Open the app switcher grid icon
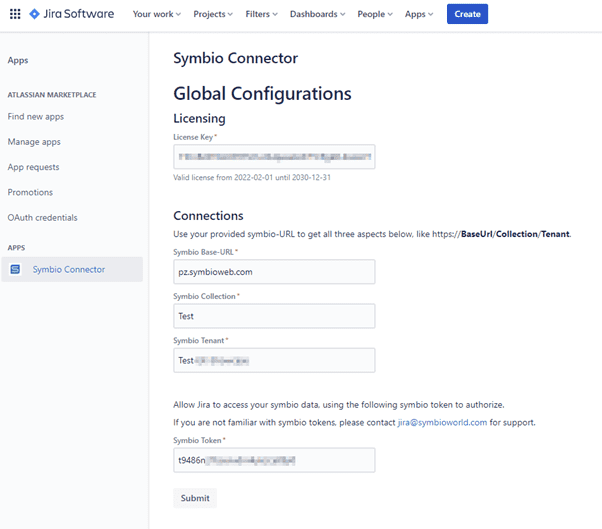Screen dimensions: 602x529 [x=15, y=14]
